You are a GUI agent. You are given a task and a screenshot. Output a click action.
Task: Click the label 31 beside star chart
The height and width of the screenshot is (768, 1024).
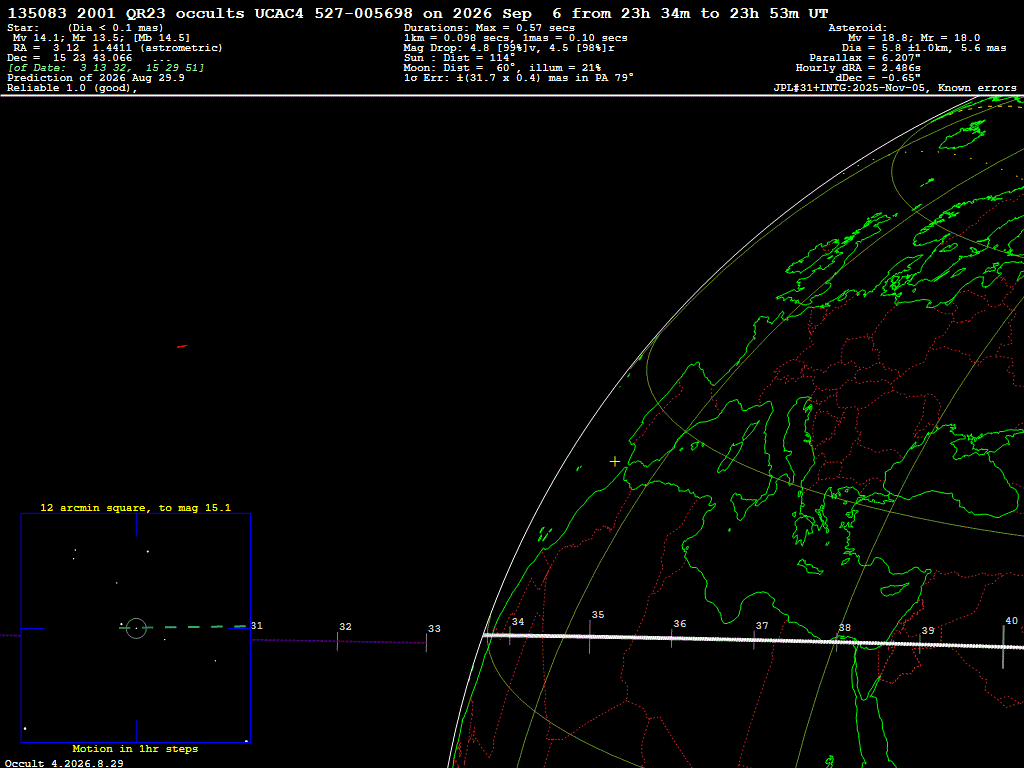257,626
